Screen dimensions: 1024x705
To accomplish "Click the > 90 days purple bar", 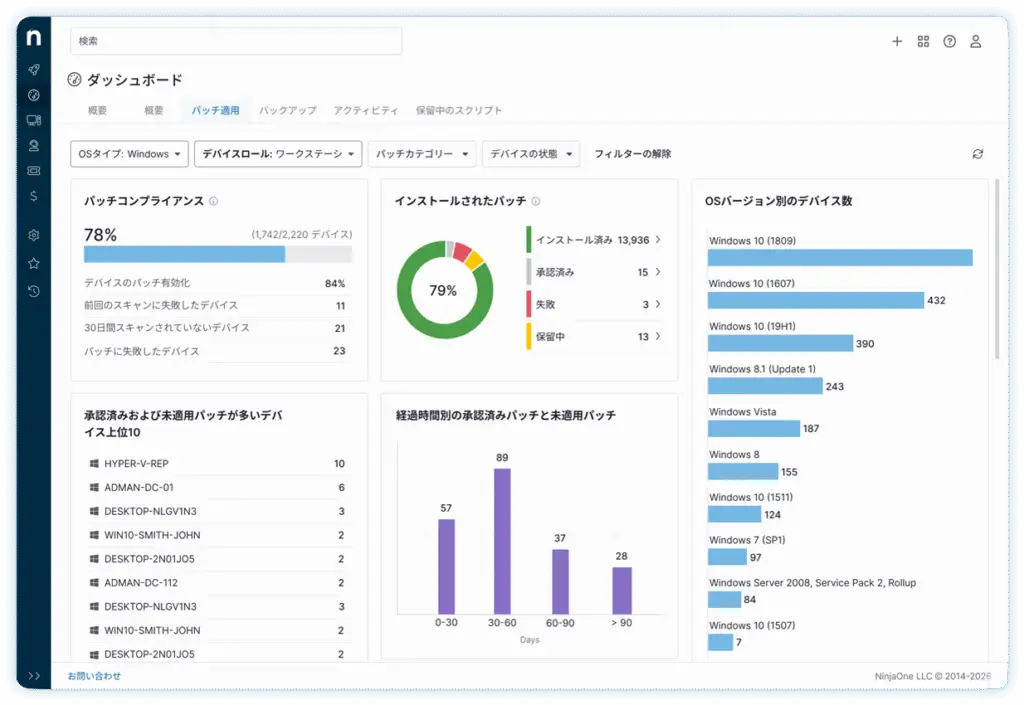I will pos(622,591).
